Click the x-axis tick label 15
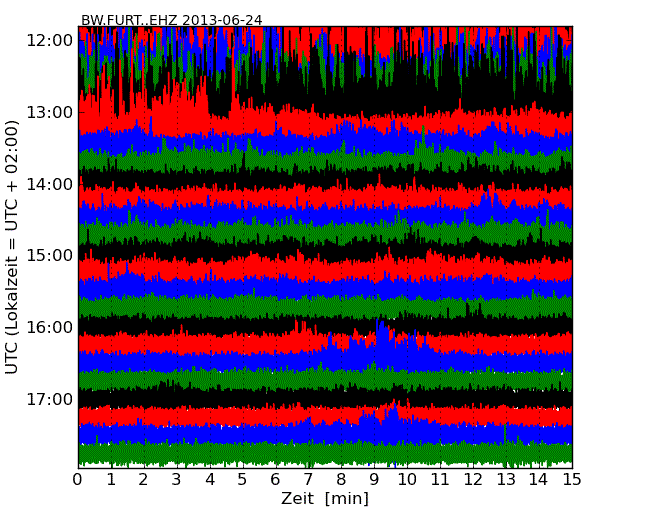 (x=572, y=480)
